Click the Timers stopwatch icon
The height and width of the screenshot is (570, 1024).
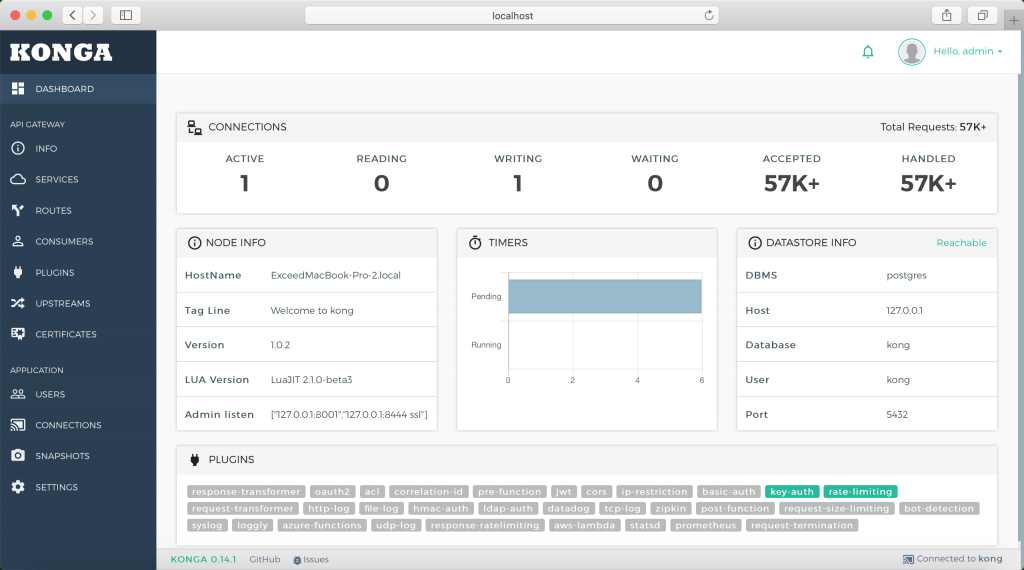click(475, 243)
